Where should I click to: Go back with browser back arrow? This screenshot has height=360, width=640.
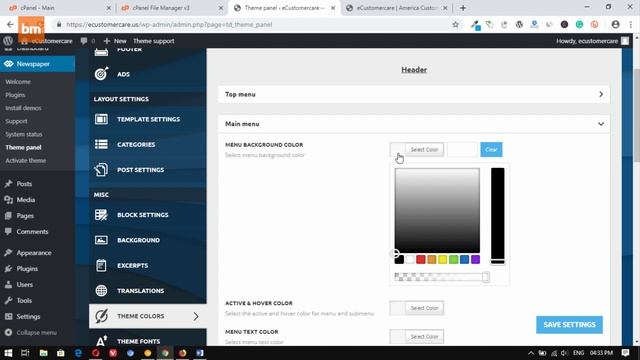[10, 24]
